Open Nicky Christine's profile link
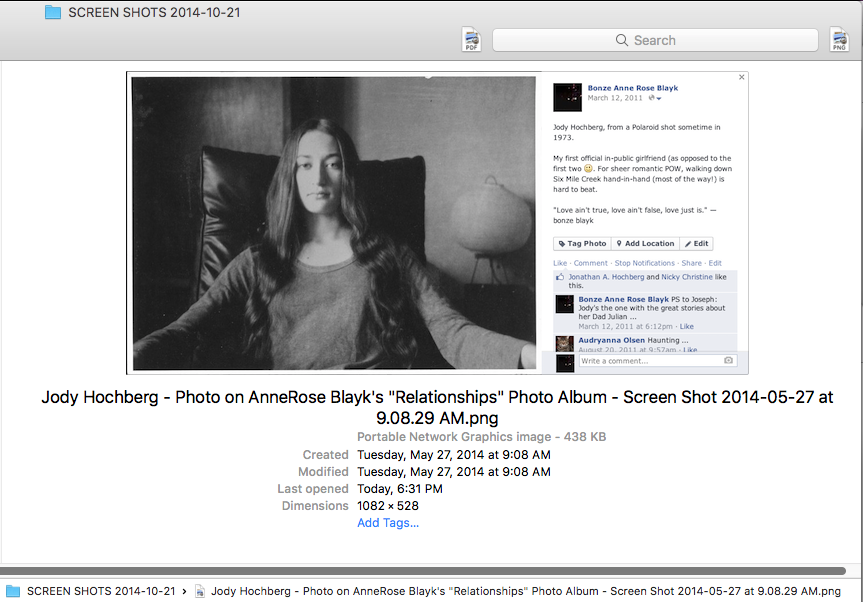 687,277
